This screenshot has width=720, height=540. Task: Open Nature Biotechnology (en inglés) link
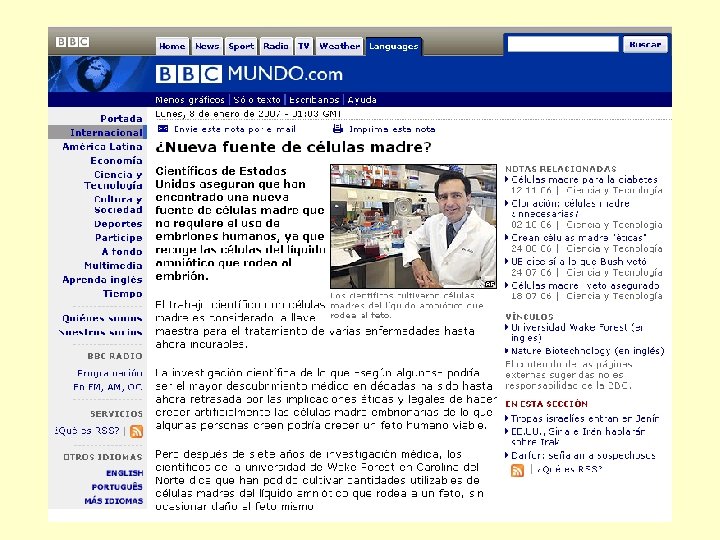(x=588, y=351)
